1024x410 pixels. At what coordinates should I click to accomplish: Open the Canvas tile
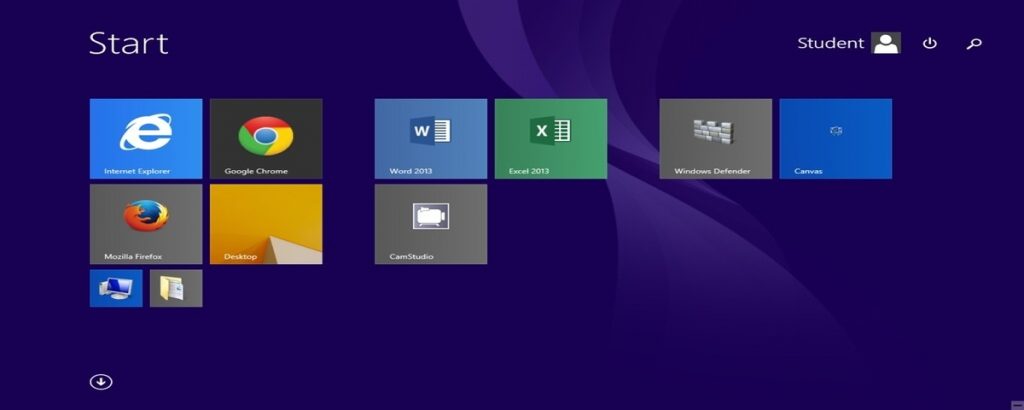click(835, 138)
